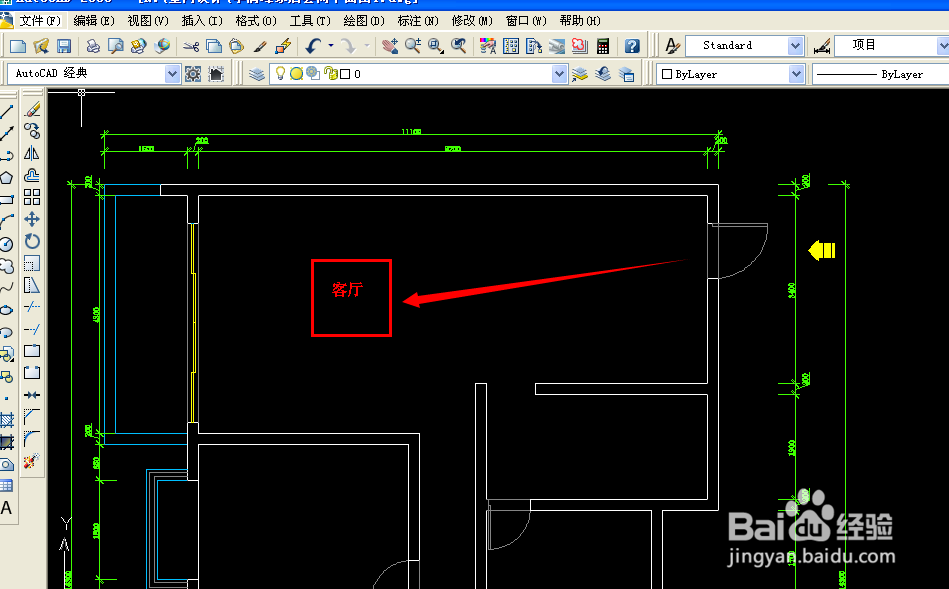Open the 绘图(D) menu
This screenshot has height=589, width=949.
[364, 21]
